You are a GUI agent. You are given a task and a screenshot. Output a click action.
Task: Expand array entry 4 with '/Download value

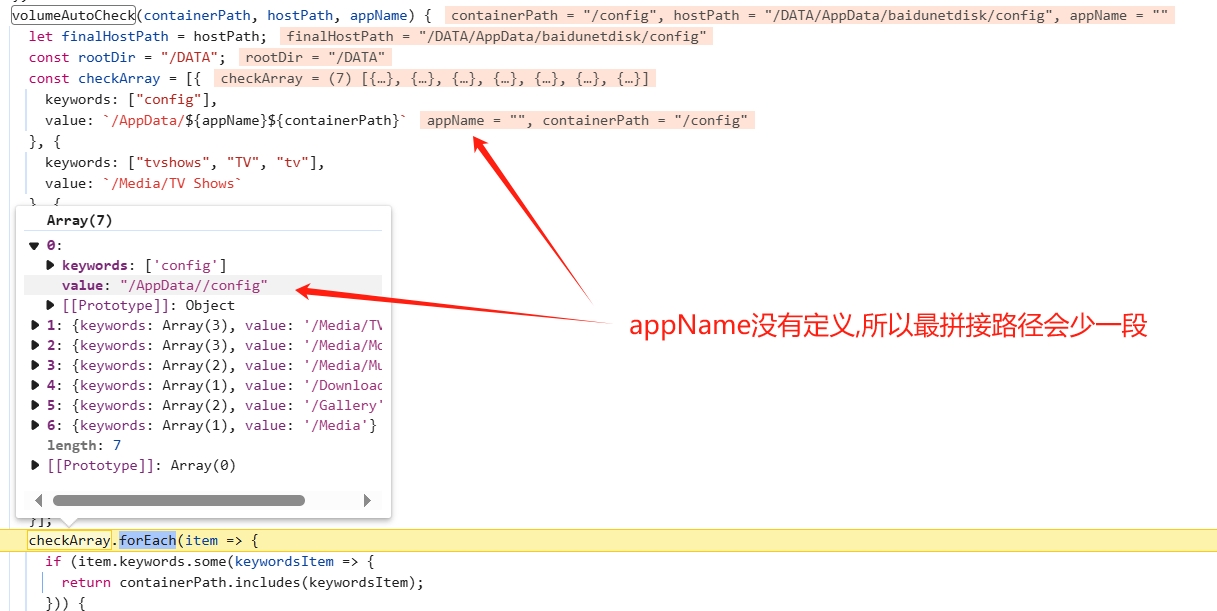click(x=36, y=385)
